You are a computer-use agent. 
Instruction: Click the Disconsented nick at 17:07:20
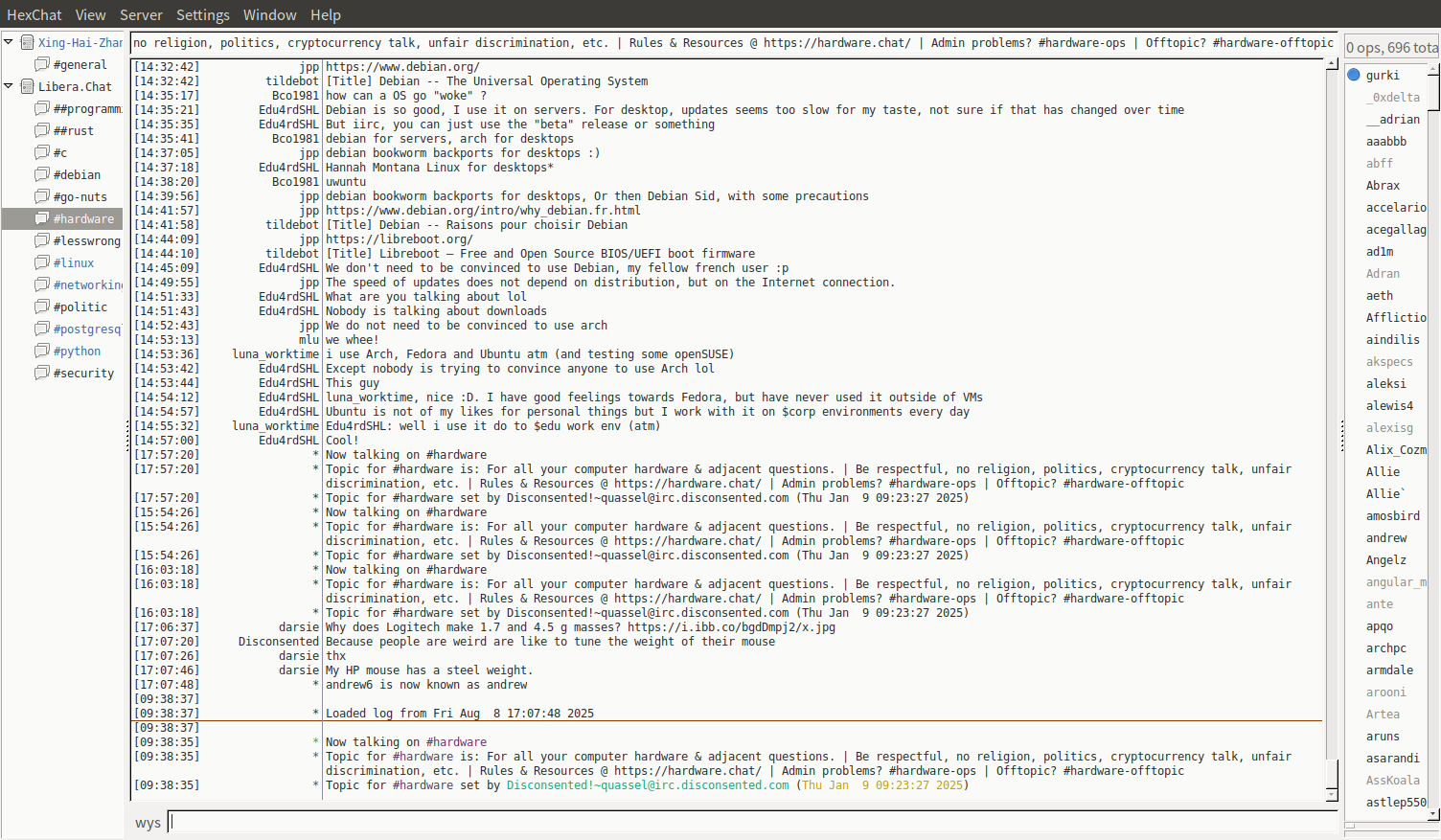pos(279,642)
